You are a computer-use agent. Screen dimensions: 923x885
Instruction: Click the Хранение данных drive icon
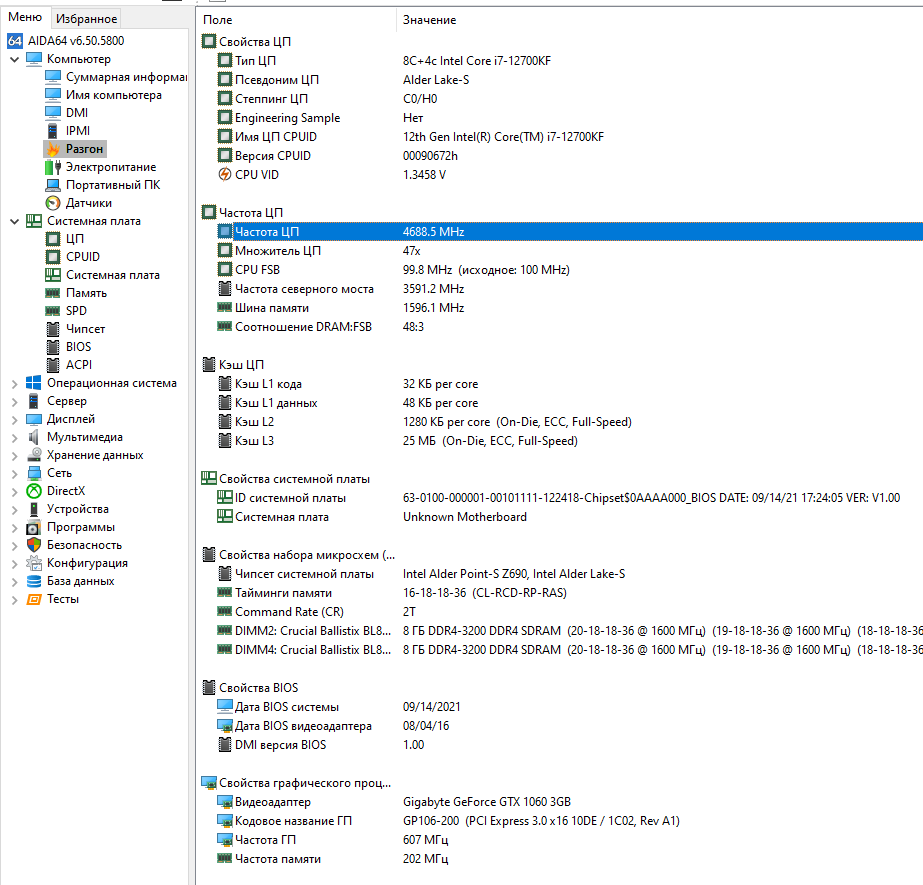(34, 455)
